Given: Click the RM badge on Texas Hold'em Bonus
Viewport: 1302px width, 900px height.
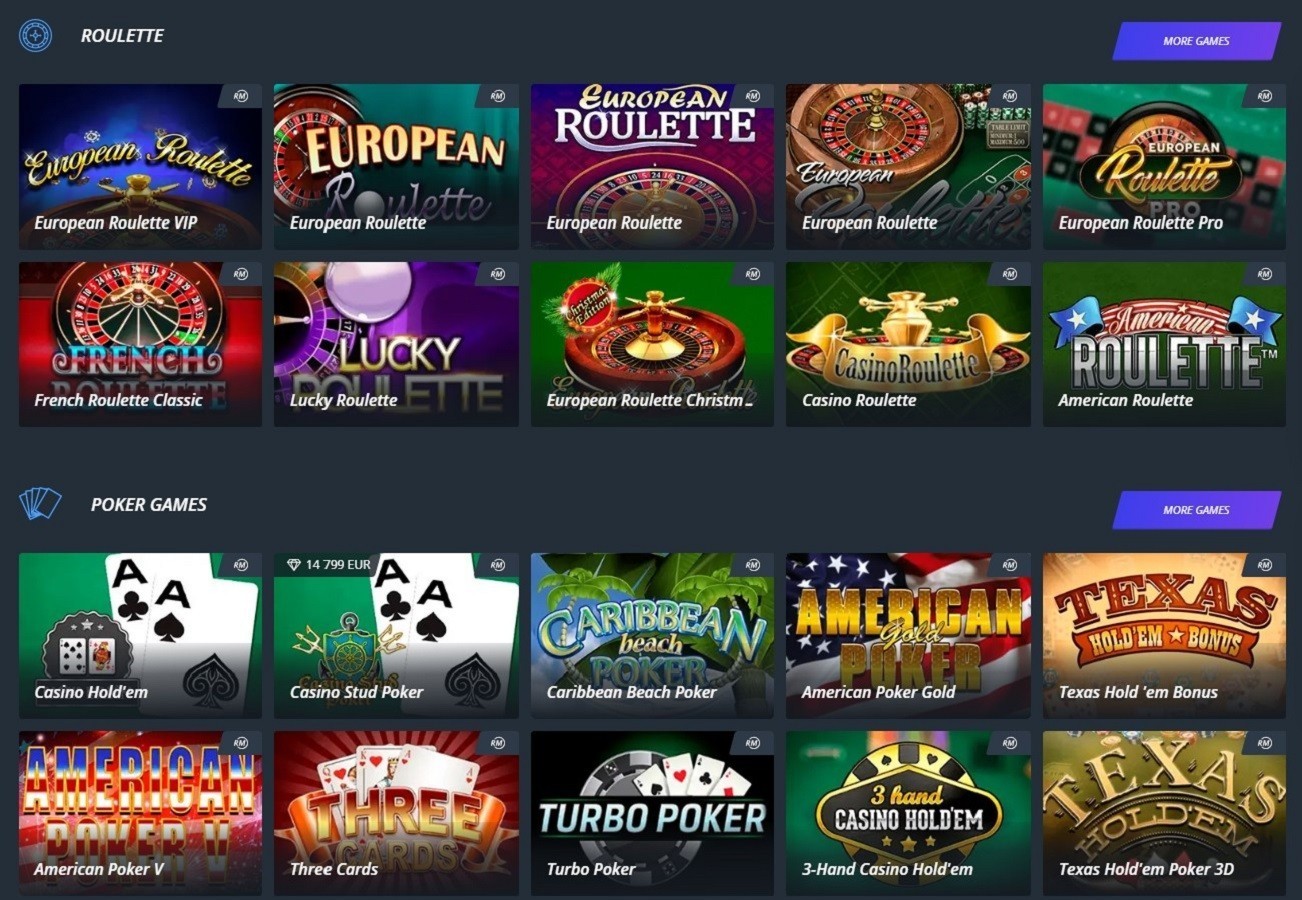Looking at the screenshot, I should pyautogui.click(x=1265, y=565).
